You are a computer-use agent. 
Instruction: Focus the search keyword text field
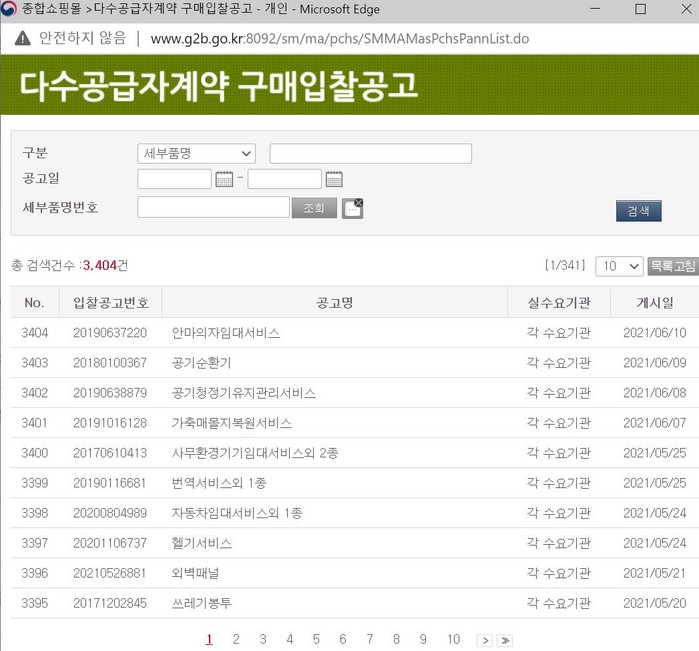[370, 153]
